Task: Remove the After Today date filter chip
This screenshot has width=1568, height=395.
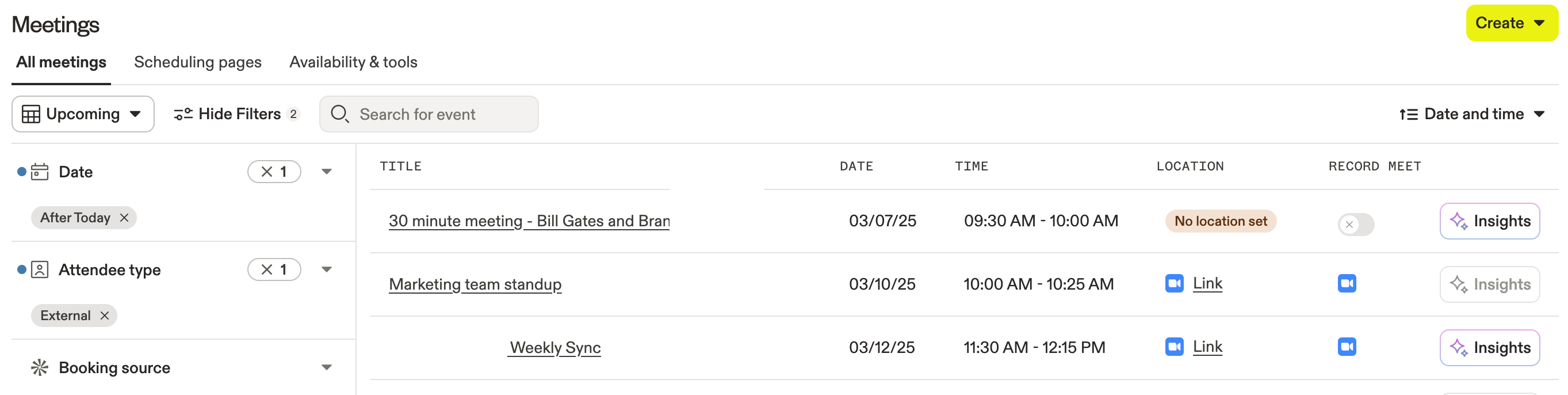Action: (124, 218)
